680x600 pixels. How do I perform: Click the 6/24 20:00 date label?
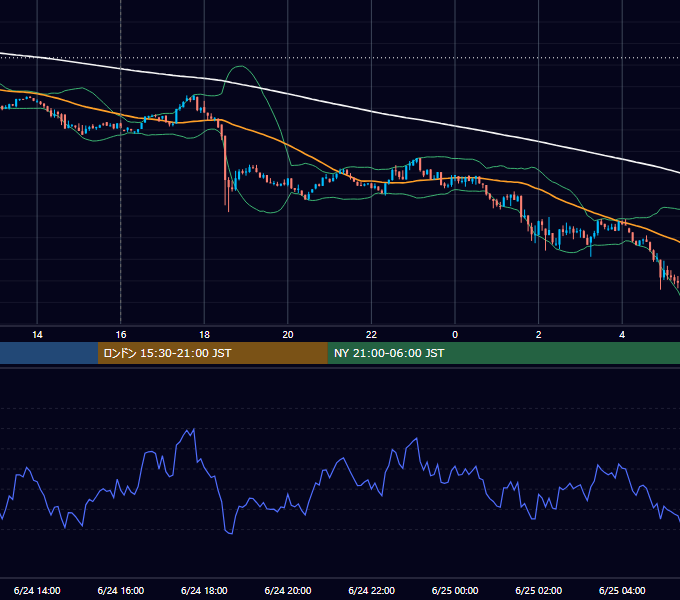coord(288,590)
